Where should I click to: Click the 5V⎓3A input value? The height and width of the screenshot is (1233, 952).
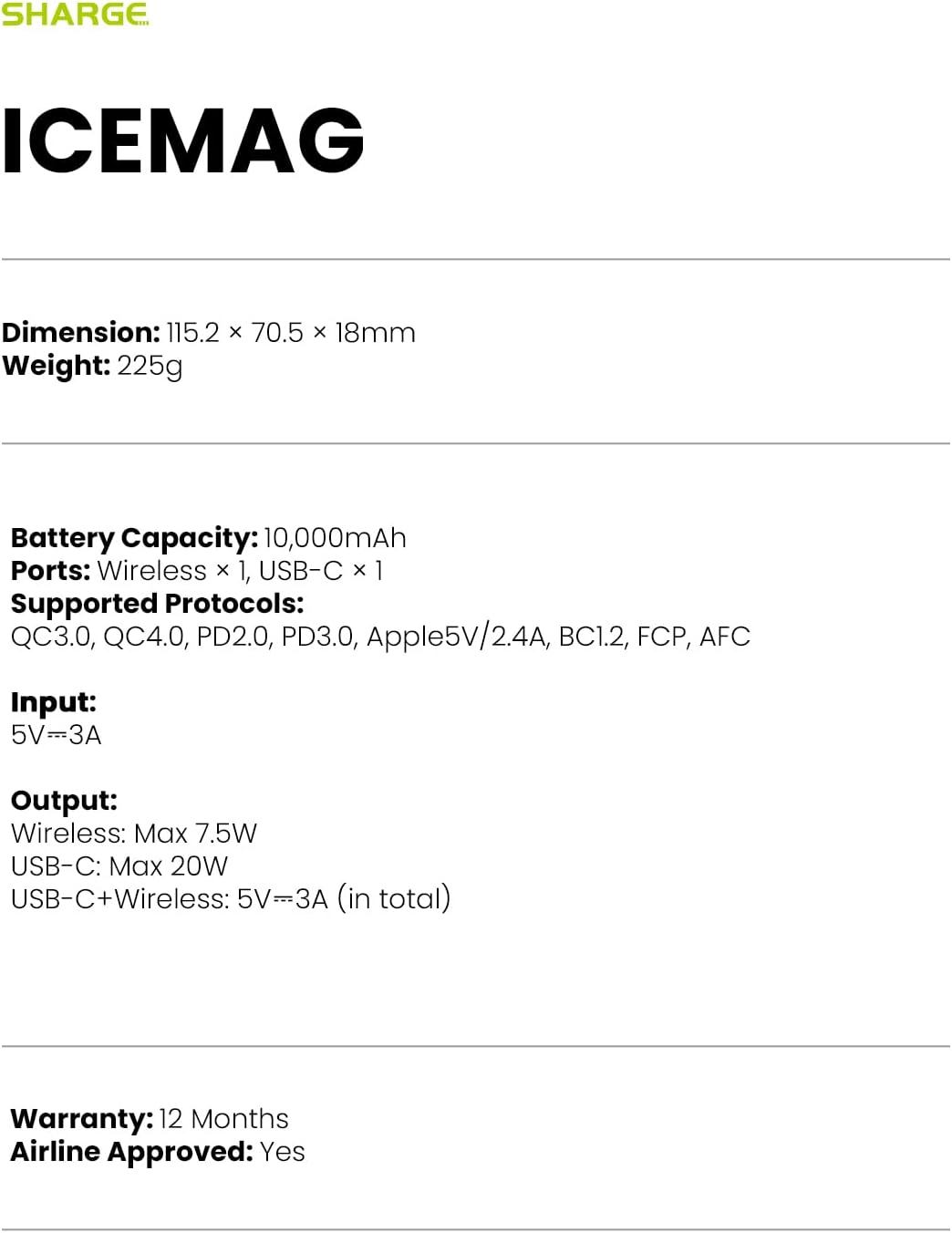tap(56, 735)
